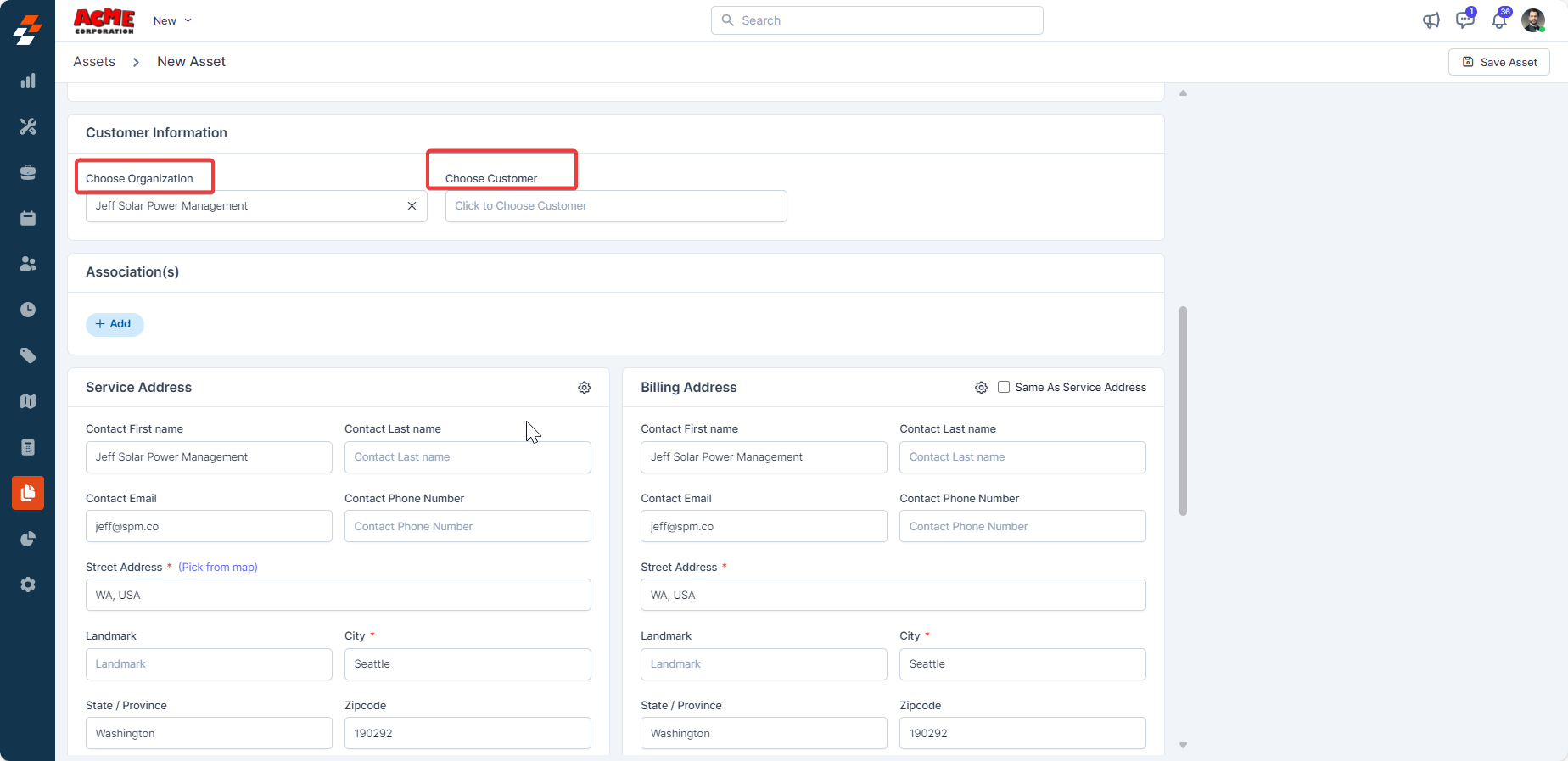Click the top Search input field

click(x=876, y=20)
